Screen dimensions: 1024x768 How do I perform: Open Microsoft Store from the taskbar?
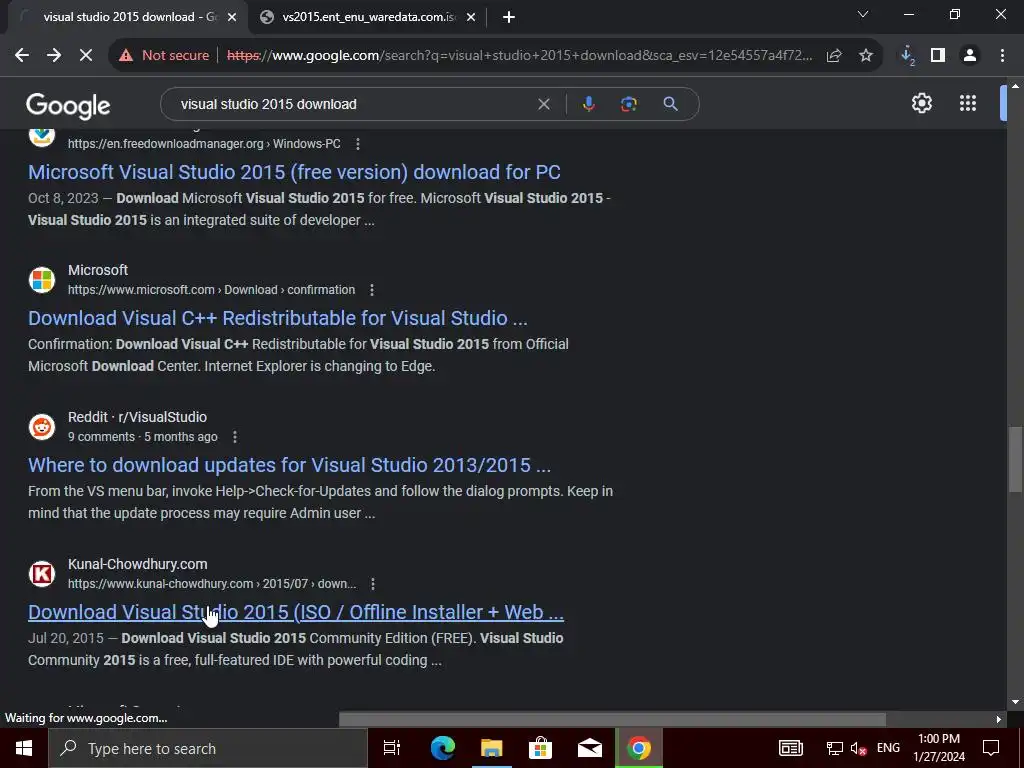click(x=540, y=748)
